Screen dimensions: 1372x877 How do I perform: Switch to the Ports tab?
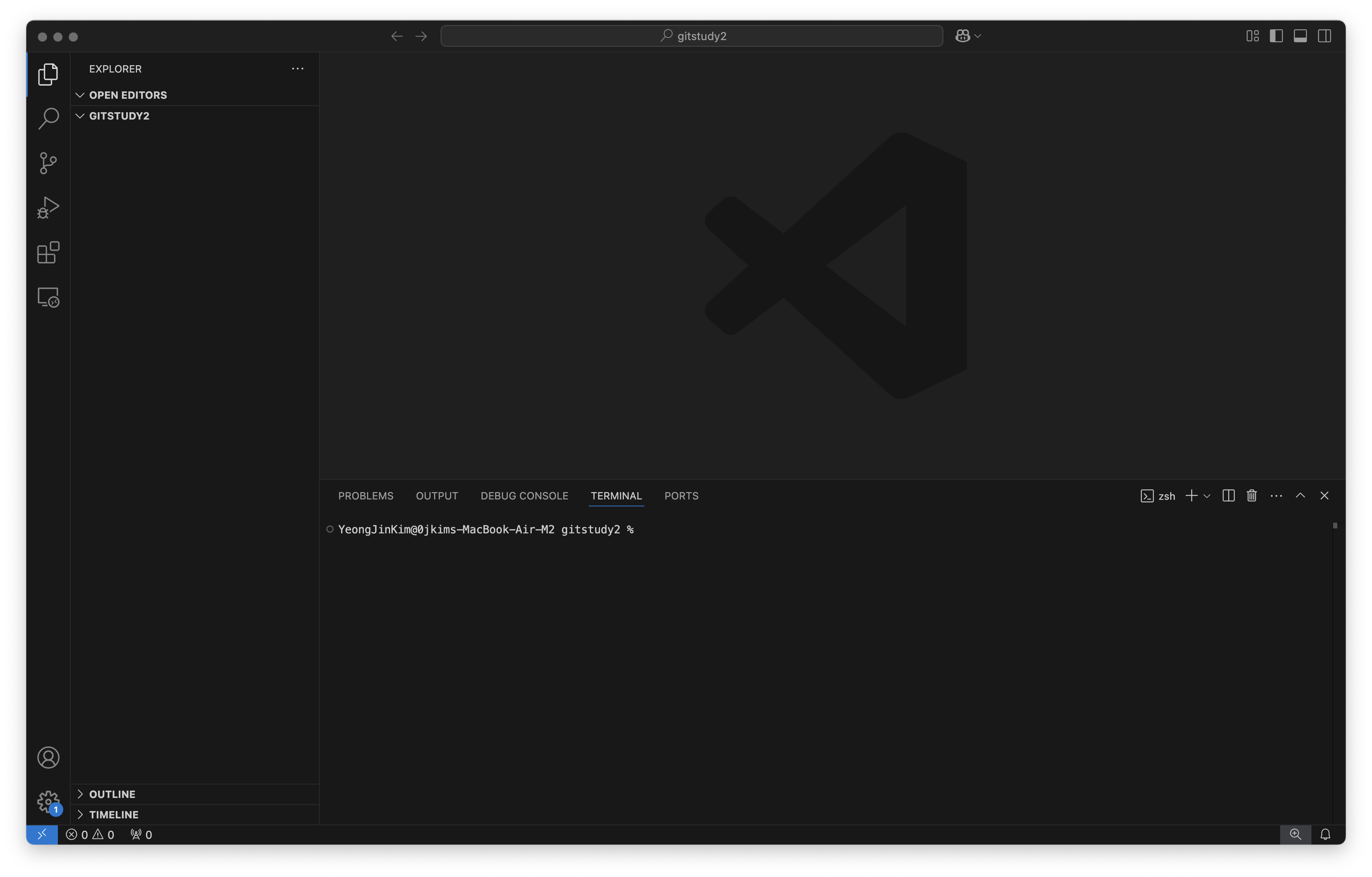coord(681,496)
